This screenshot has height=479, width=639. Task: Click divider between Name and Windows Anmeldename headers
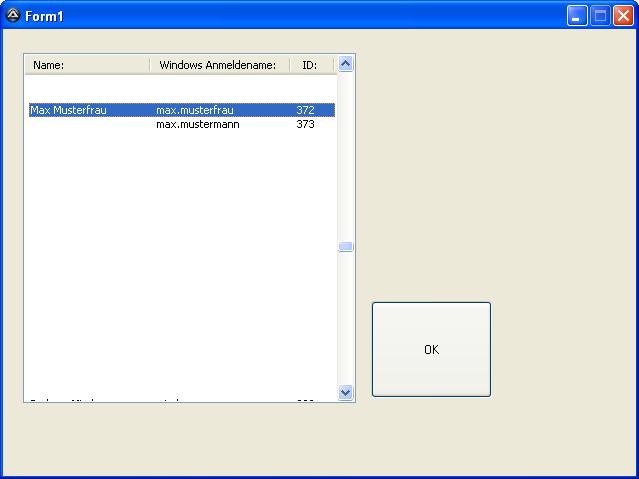coord(150,65)
